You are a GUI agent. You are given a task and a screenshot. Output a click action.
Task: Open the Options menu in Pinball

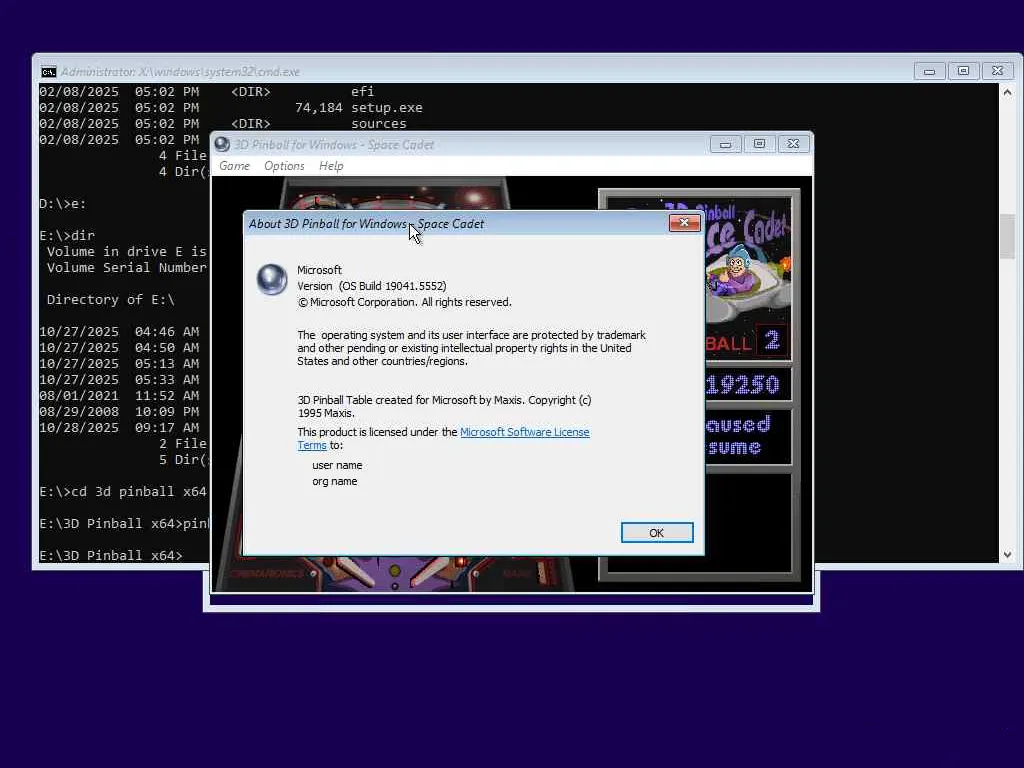pos(284,166)
